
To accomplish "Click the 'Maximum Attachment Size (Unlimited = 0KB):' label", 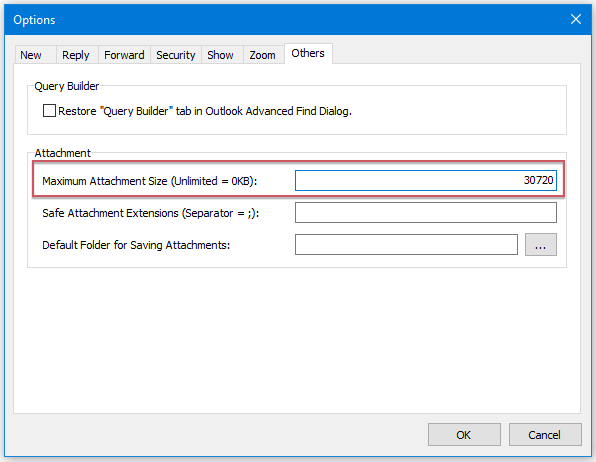I will pyautogui.click(x=149, y=181).
